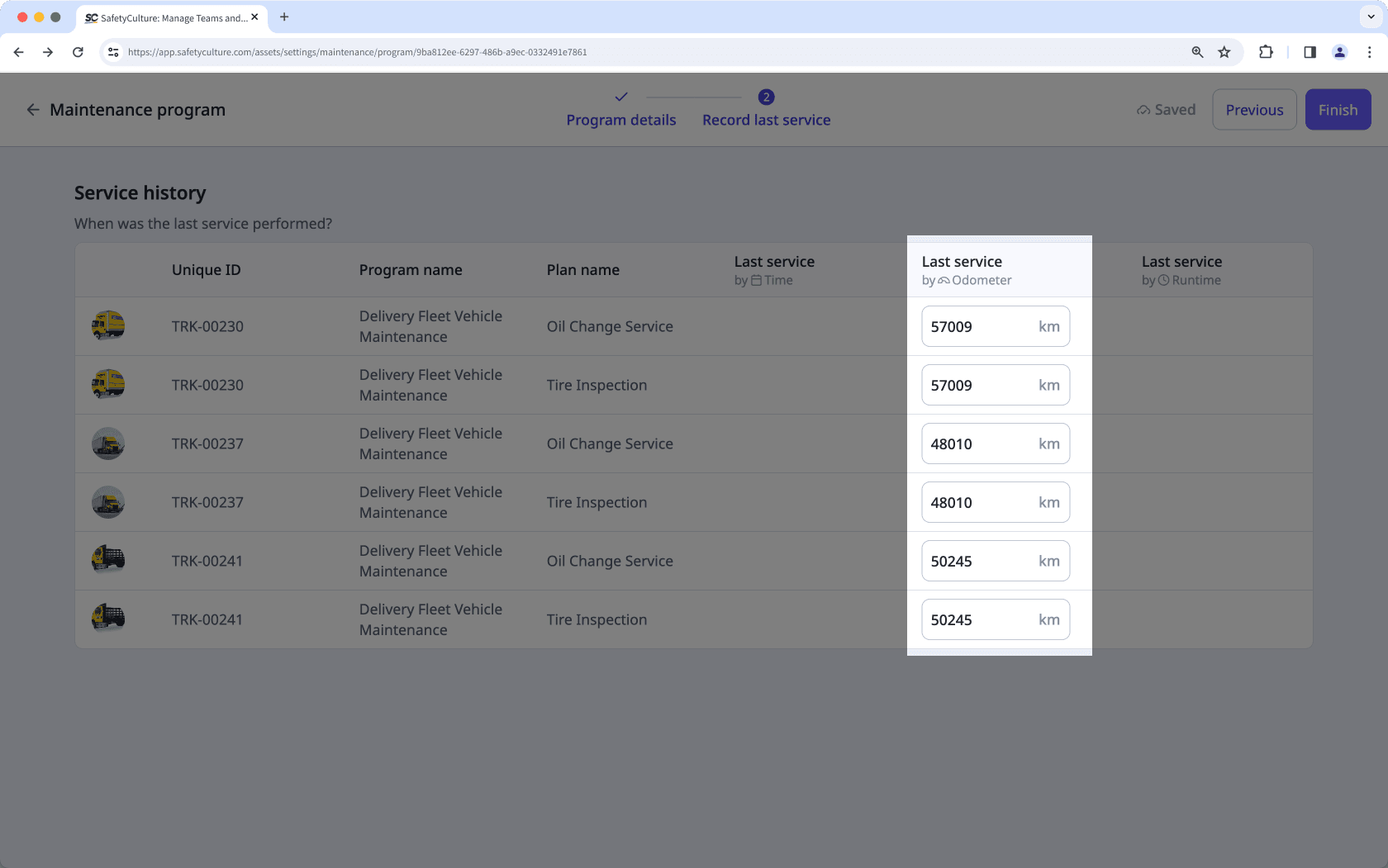Click the yellow truck thumbnail for TRK-00230
Screen dimensions: 1388x868
[x=107, y=326]
